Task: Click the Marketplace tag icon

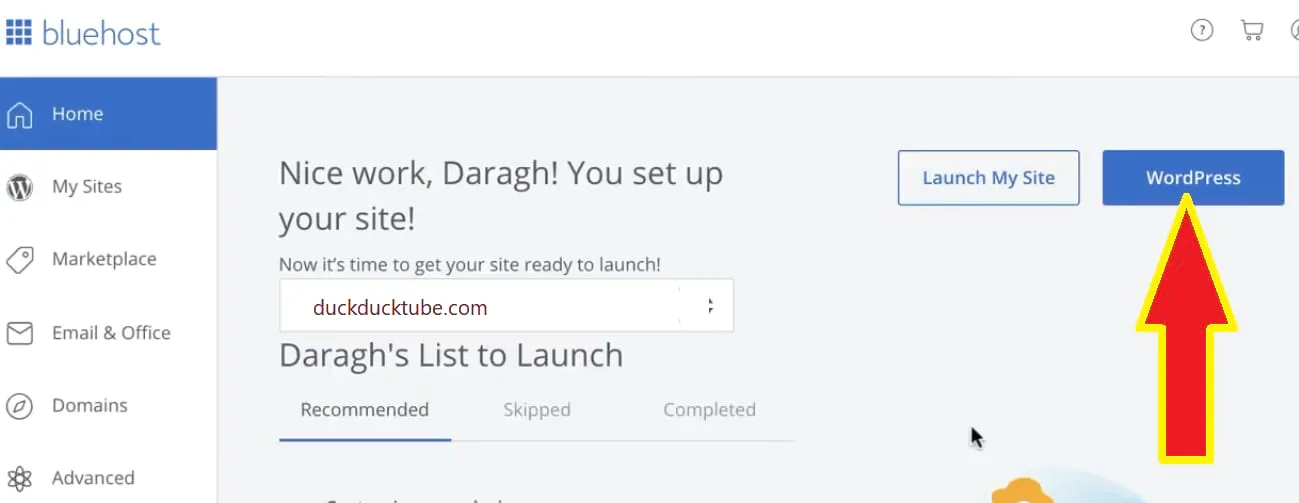Action: tap(20, 260)
